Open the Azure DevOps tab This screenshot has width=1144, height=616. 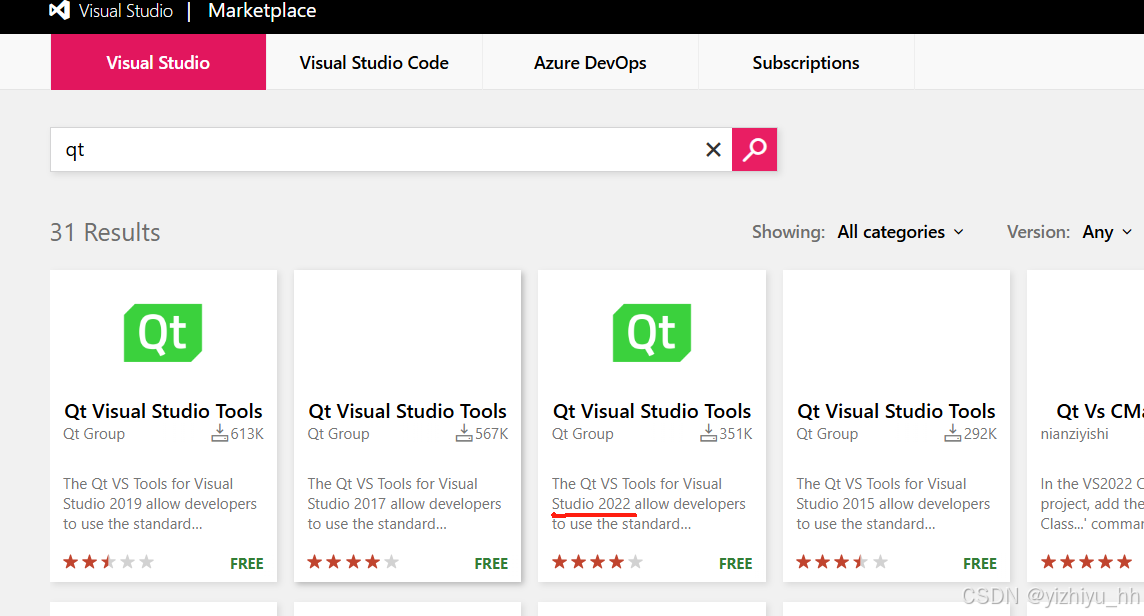click(x=590, y=62)
